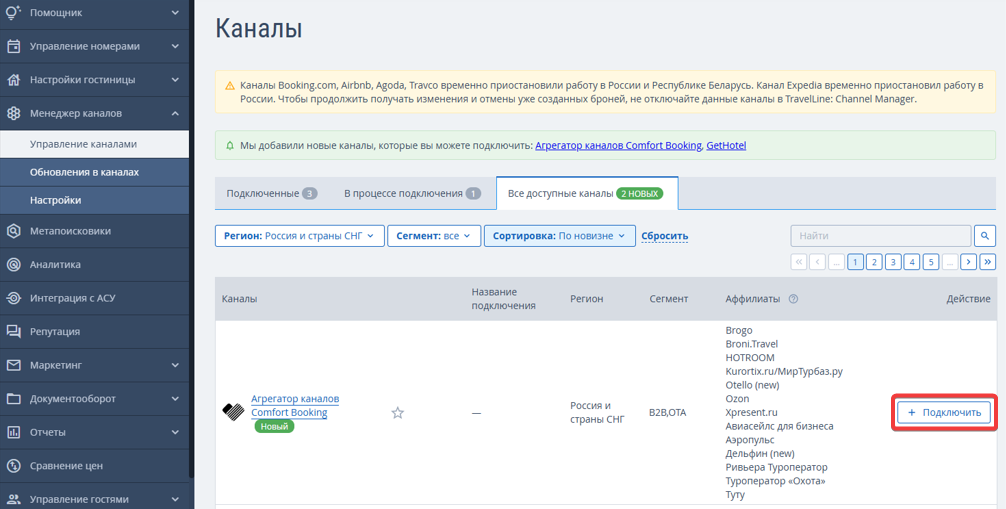Click the Каналы column header
The width and height of the screenshot is (1006, 509).
tap(239, 298)
